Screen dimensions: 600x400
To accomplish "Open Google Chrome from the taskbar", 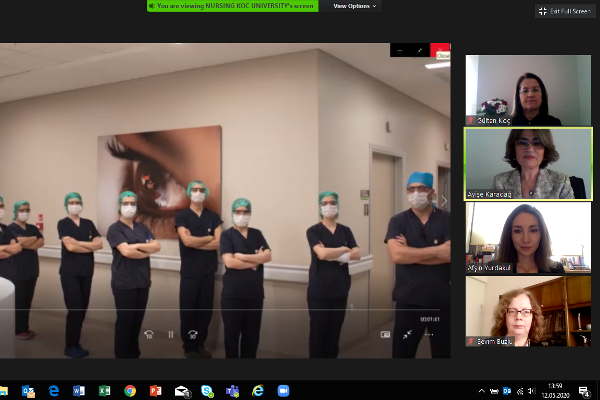I will pos(129,390).
